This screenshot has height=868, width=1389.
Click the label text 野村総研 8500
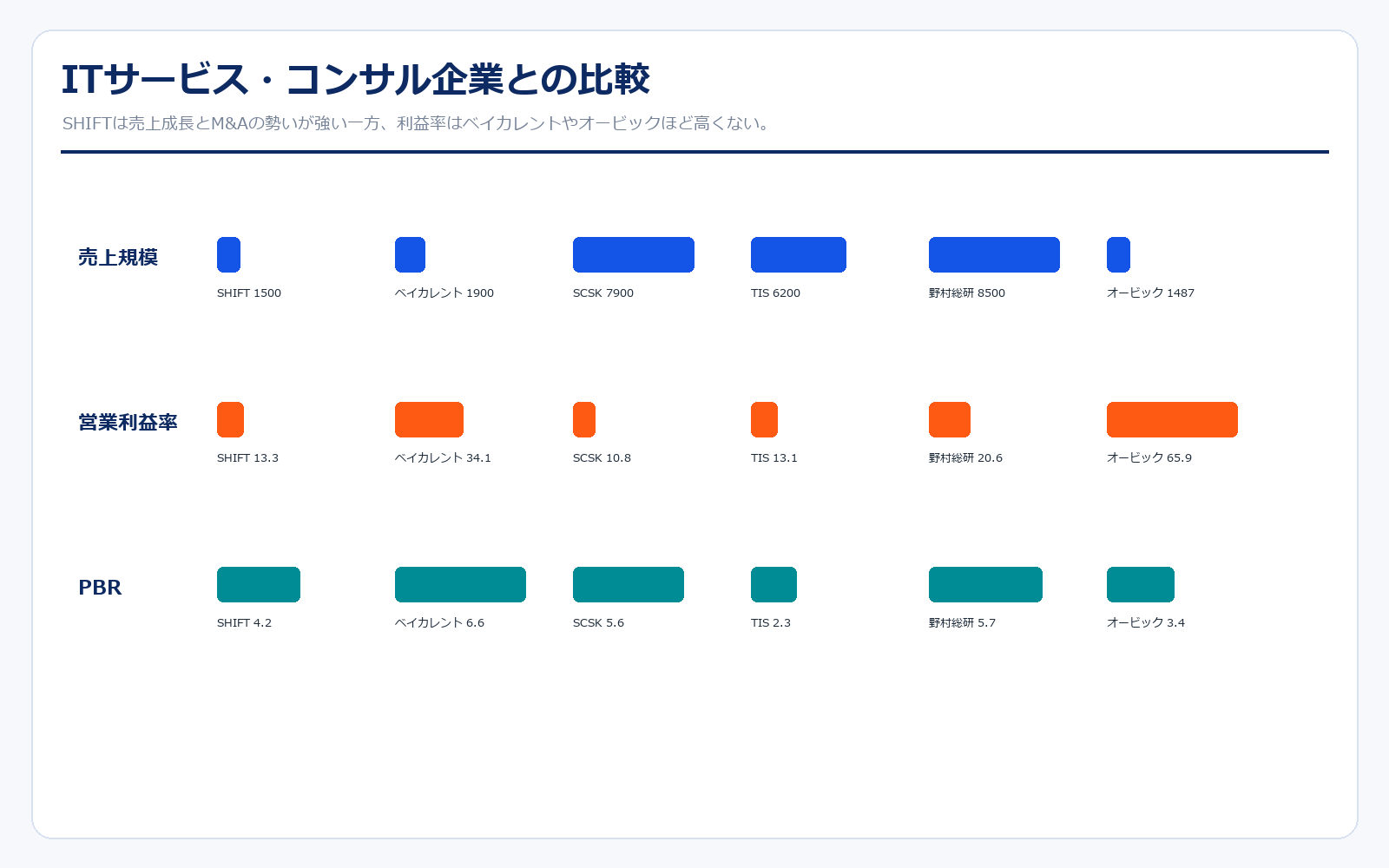pyautogui.click(x=967, y=293)
